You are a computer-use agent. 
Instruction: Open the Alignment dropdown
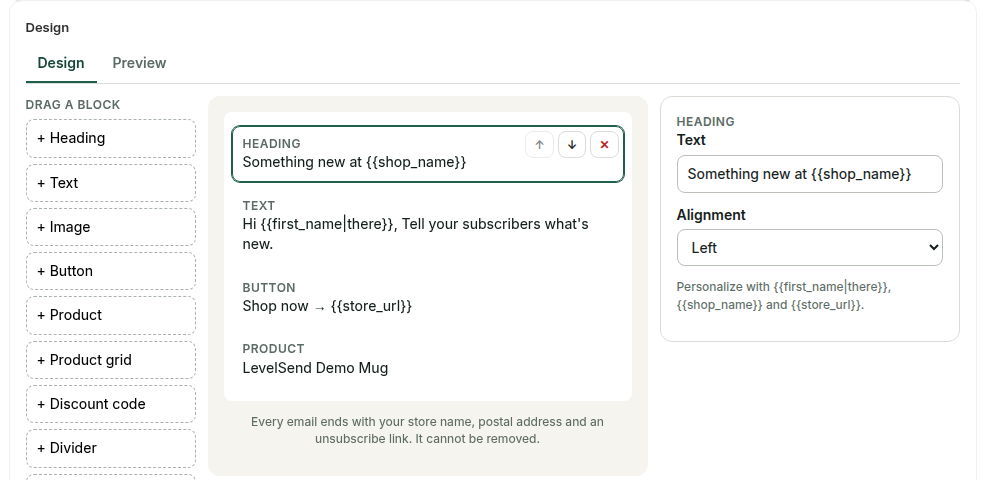(809, 248)
